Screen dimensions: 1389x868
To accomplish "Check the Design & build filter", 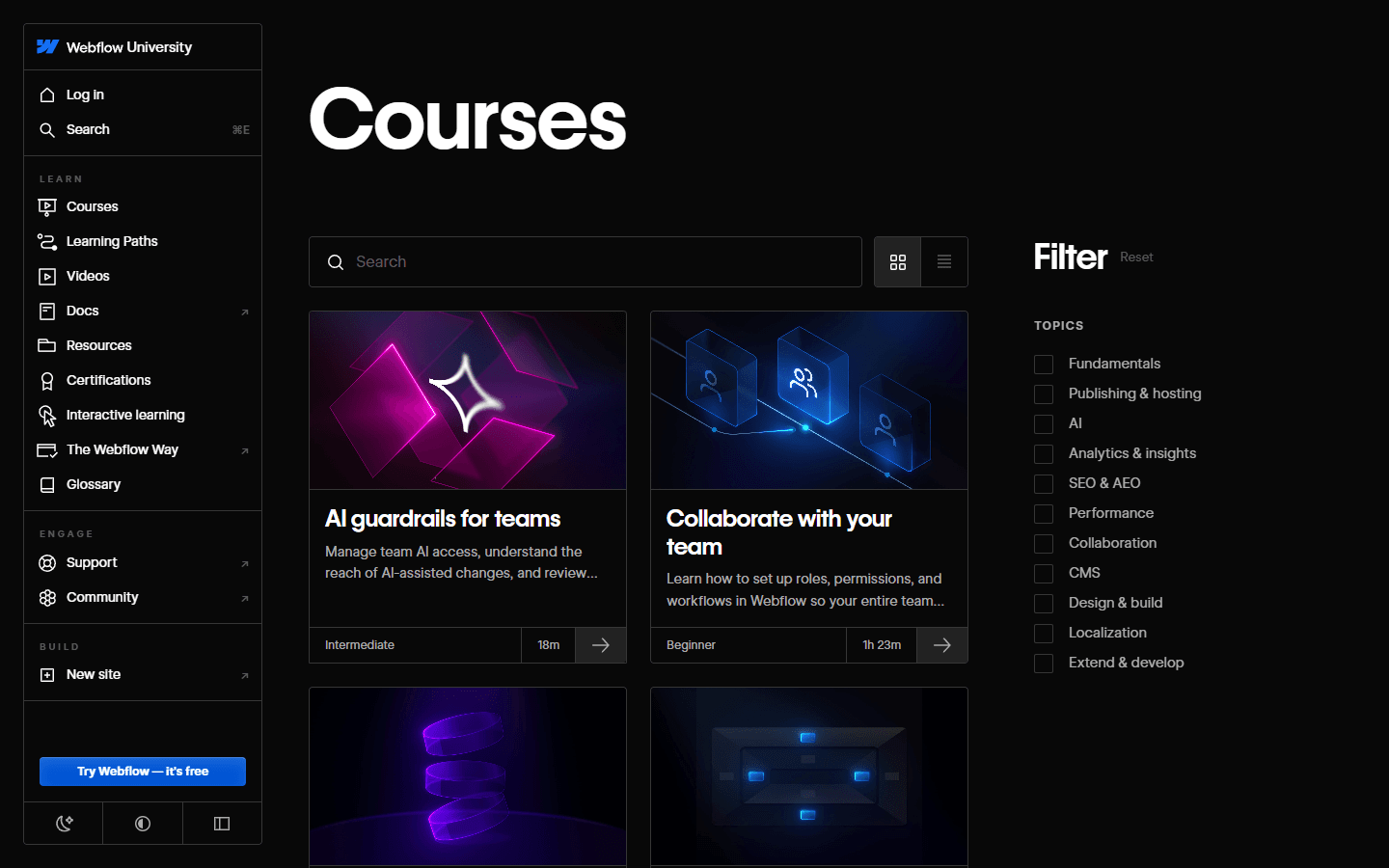I will click(1044, 604).
